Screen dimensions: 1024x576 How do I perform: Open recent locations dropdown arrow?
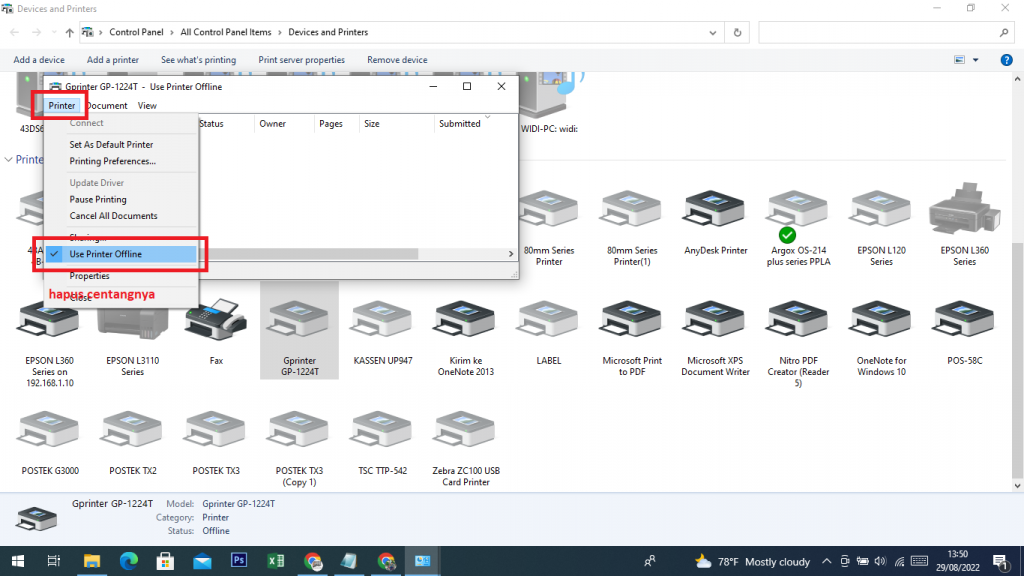point(54,32)
